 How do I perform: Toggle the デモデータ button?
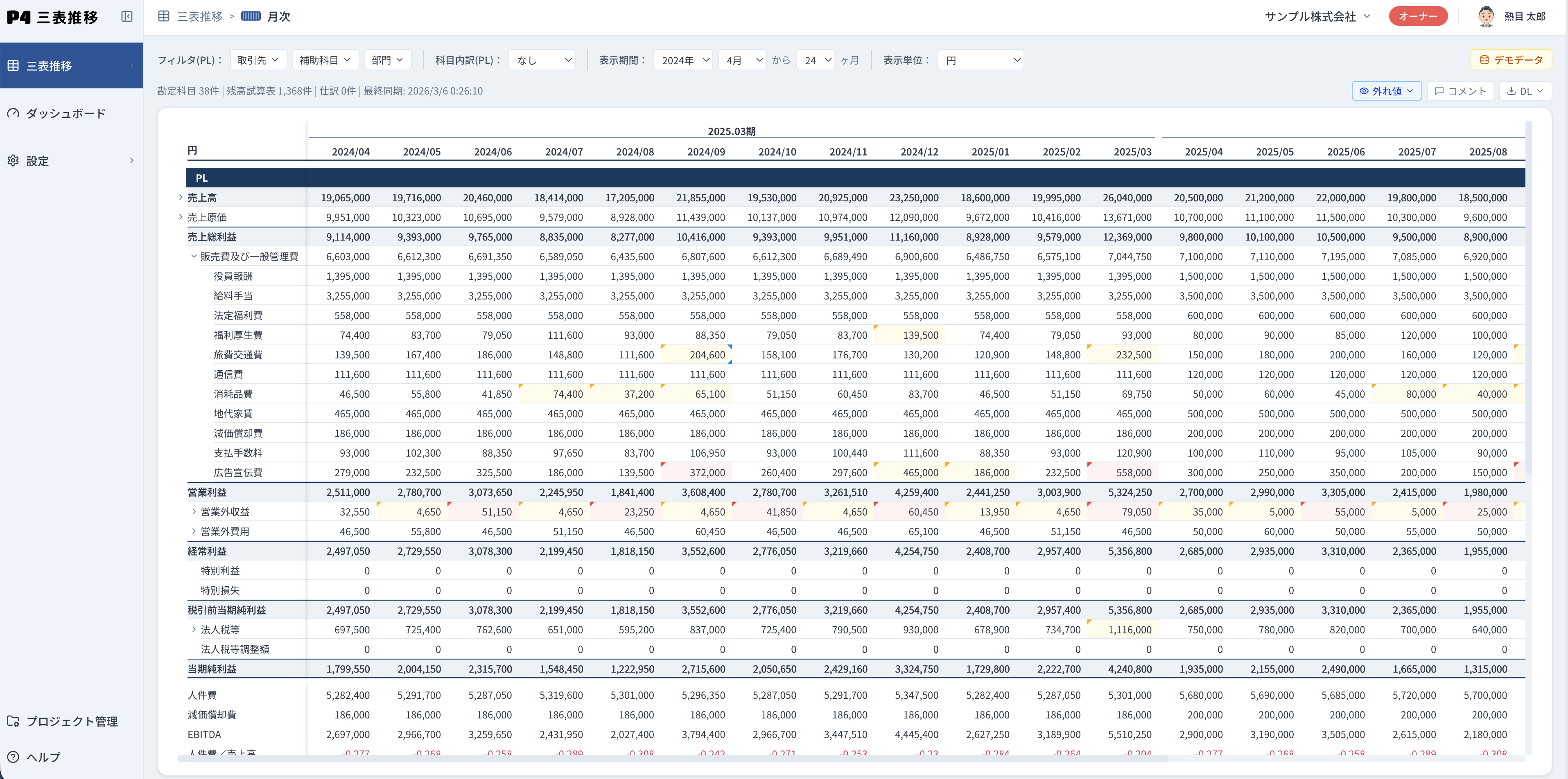[x=1511, y=60]
